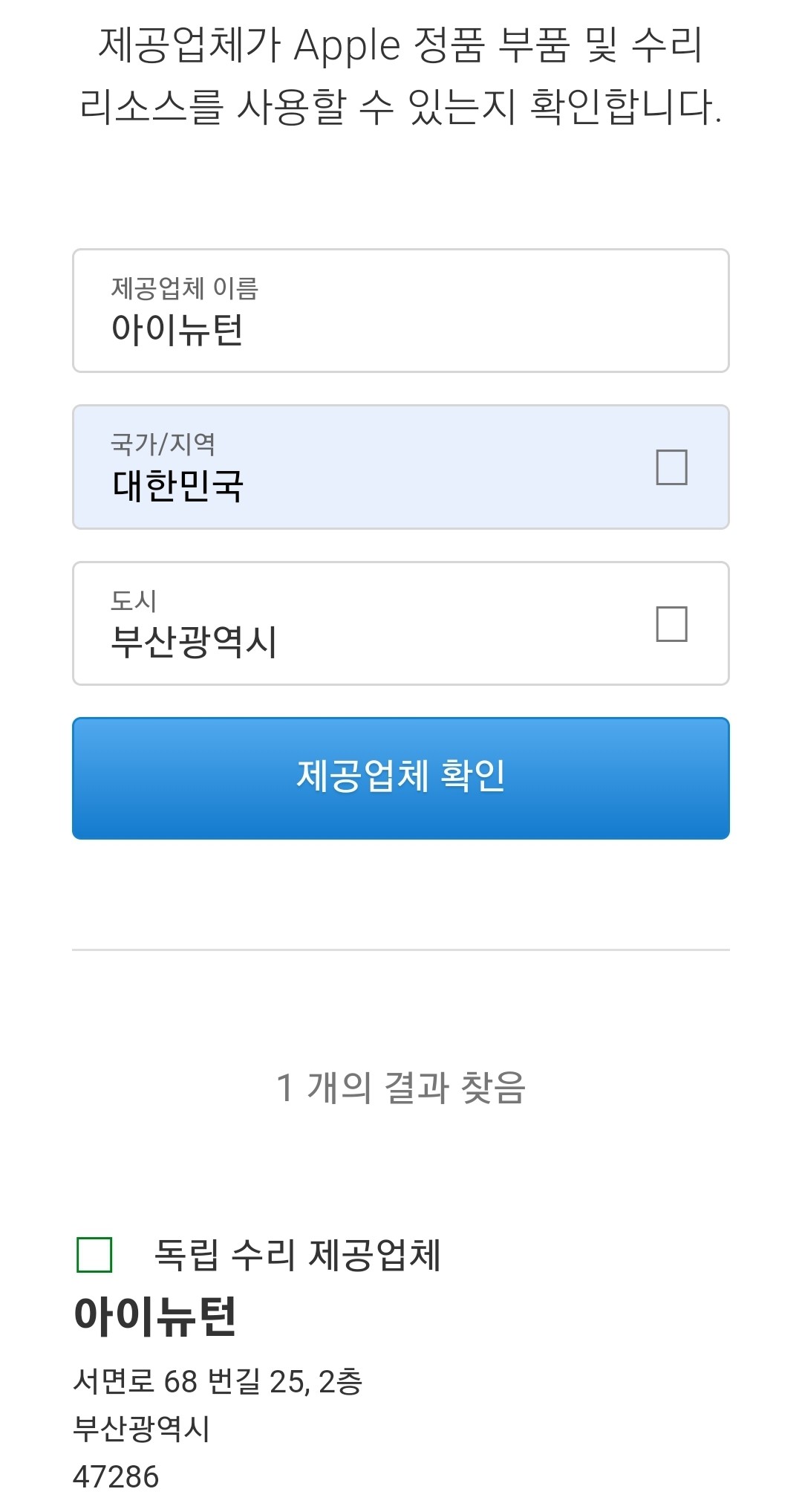Click the green independent repair provider badge icon

coord(94,1255)
